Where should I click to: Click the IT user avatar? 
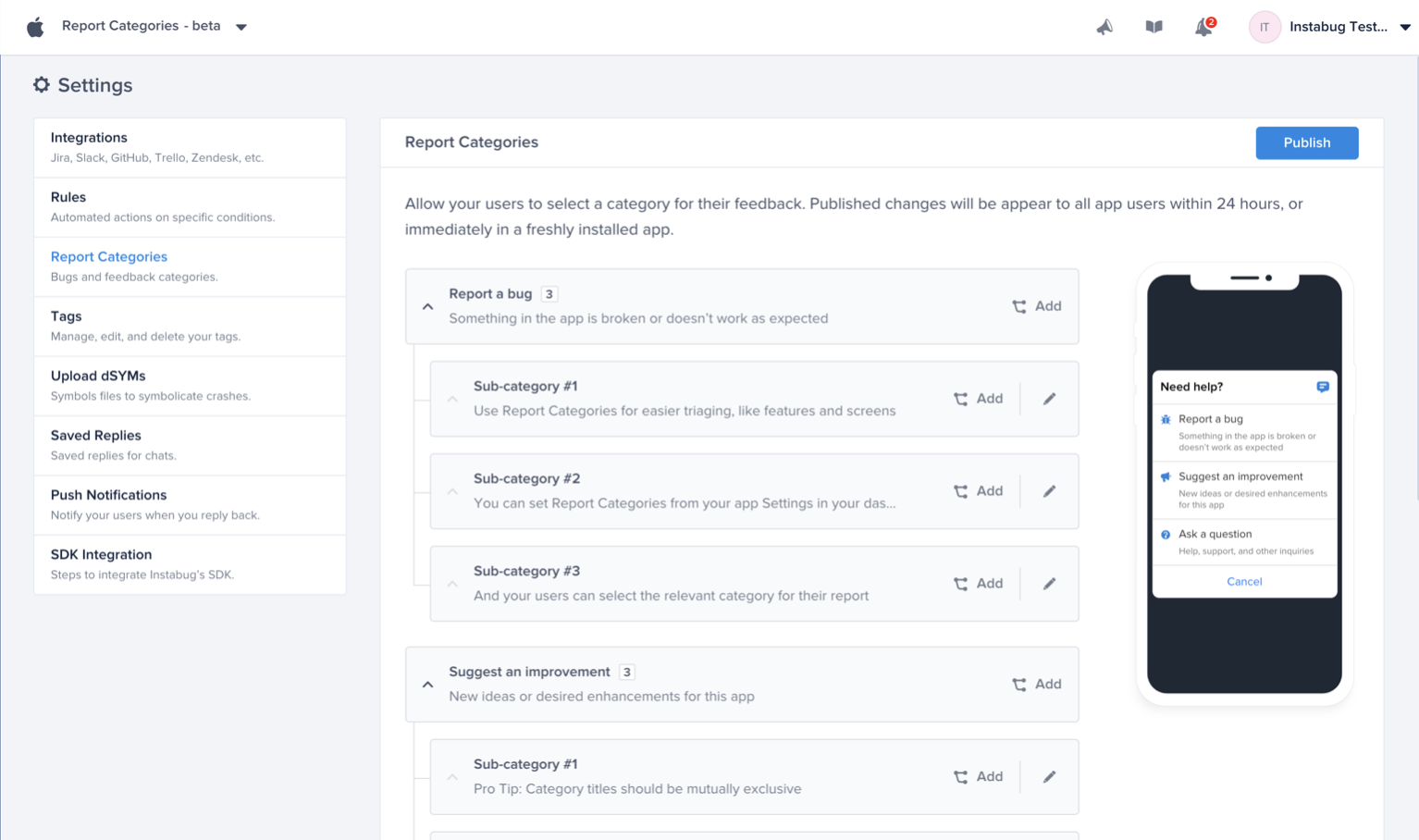coord(1265,27)
